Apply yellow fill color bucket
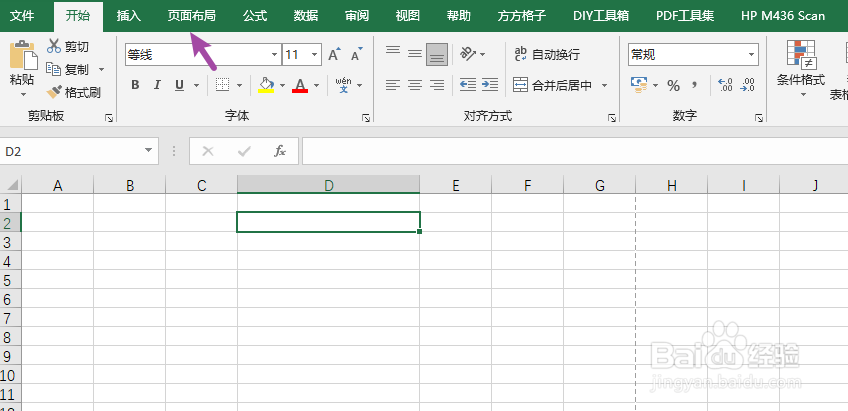Screen dimensions: 848x411 point(266,85)
